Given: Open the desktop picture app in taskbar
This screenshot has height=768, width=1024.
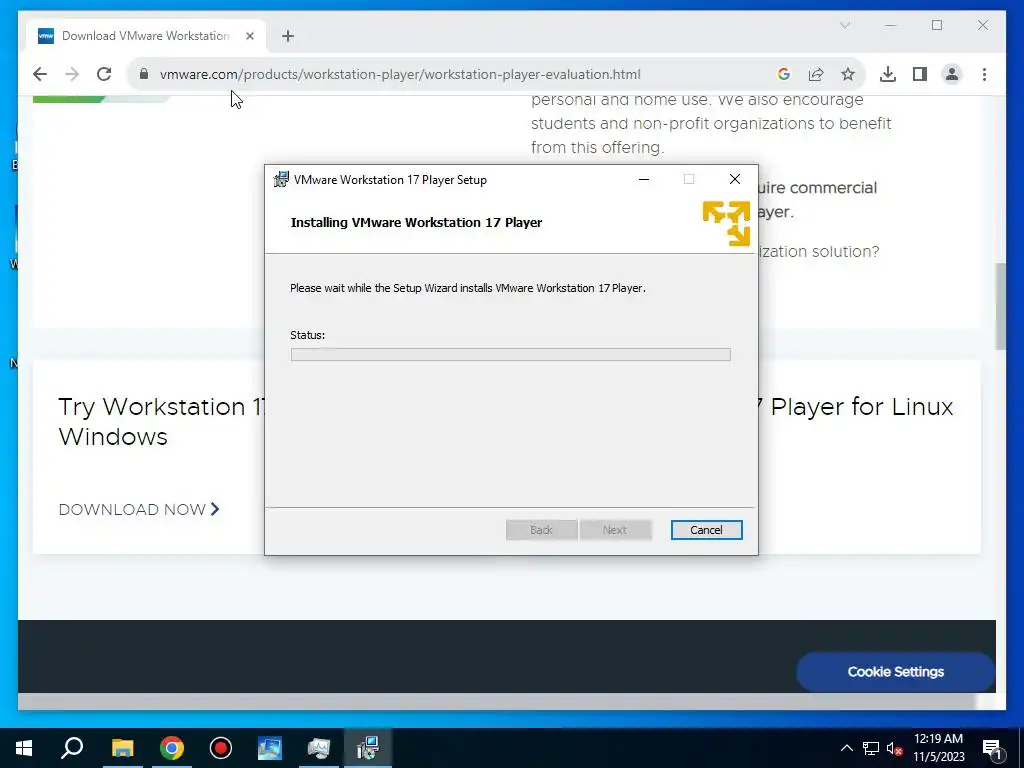Looking at the screenshot, I should coord(270,748).
